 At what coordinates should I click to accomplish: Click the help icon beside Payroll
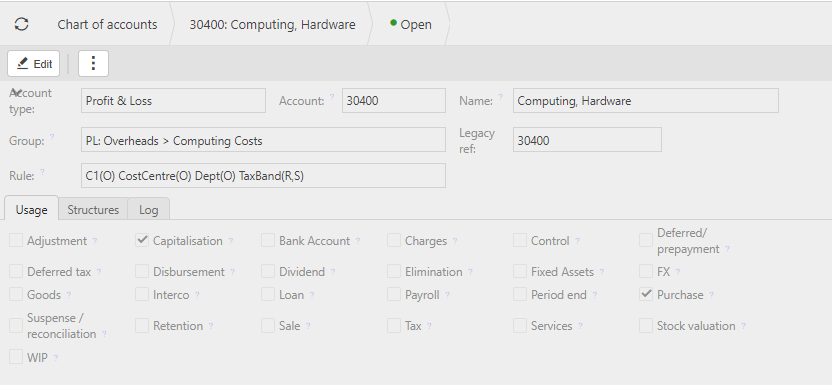(x=447, y=295)
